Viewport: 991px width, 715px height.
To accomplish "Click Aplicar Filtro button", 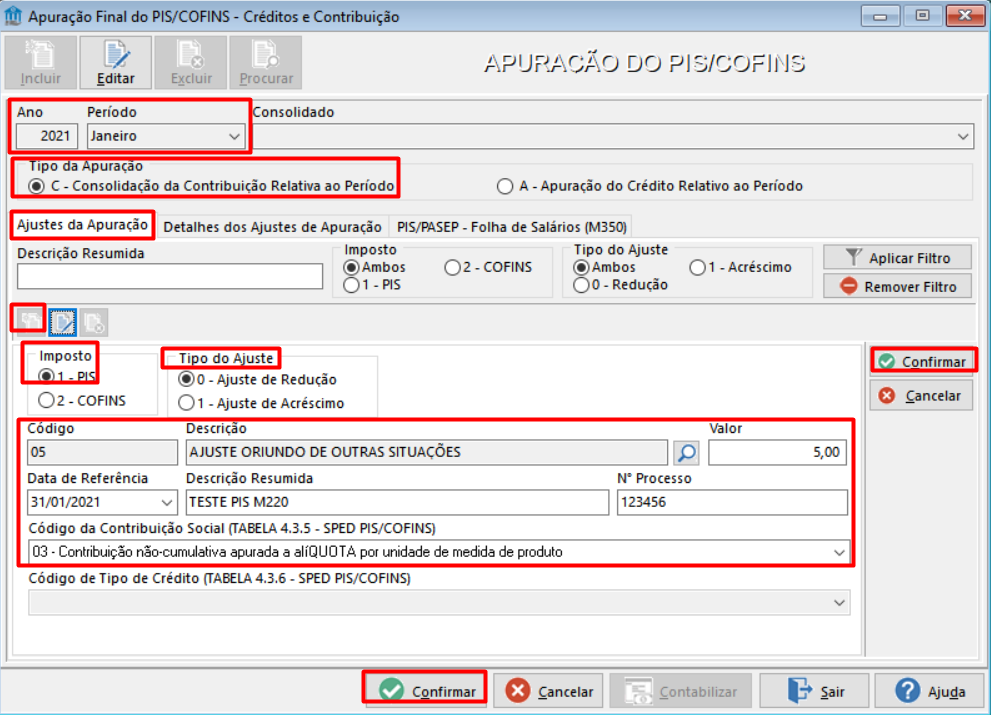I will [x=897, y=258].
